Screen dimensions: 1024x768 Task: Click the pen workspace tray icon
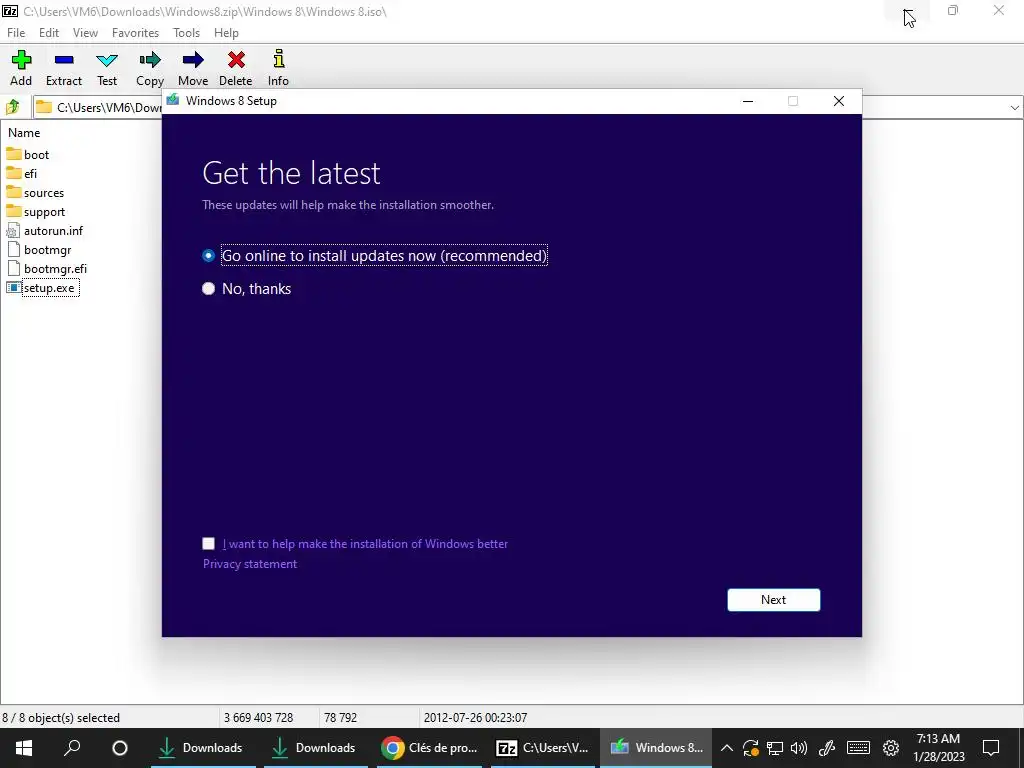(827, 748)
